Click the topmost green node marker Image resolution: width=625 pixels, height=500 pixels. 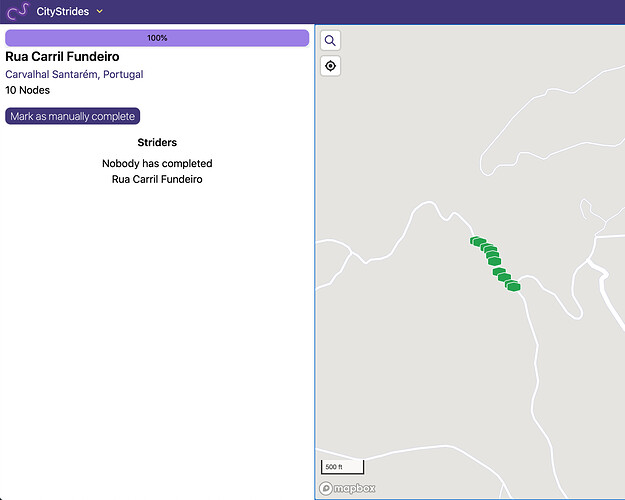(477, 241)
